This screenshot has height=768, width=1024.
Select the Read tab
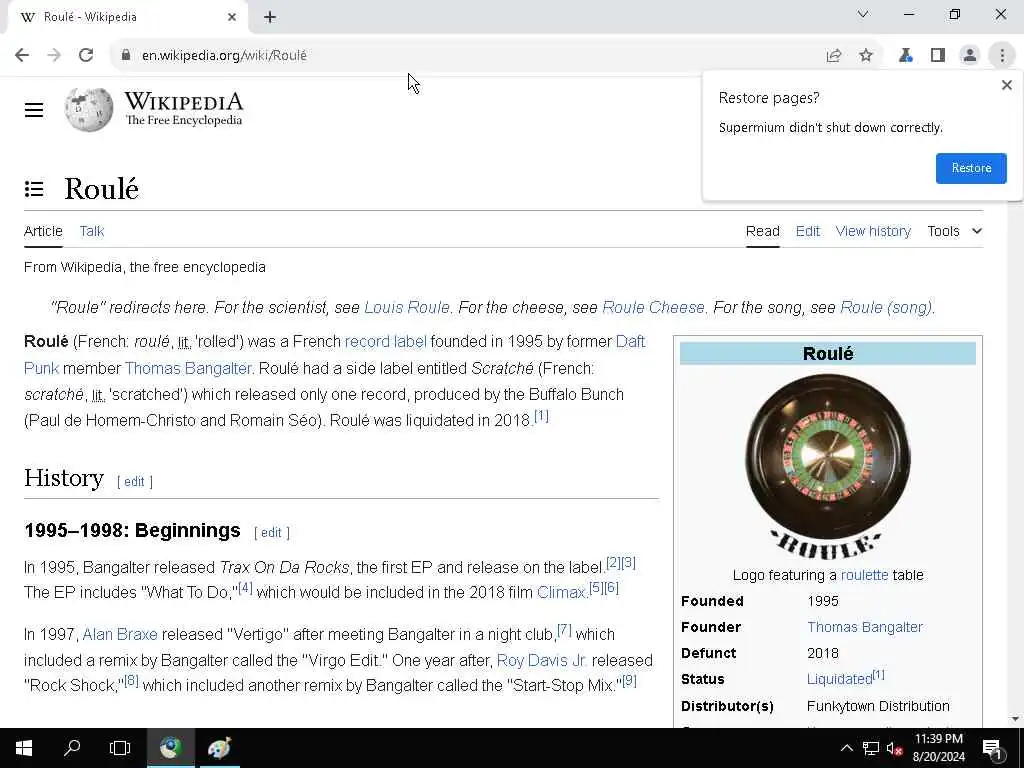[x=763, y=231]
